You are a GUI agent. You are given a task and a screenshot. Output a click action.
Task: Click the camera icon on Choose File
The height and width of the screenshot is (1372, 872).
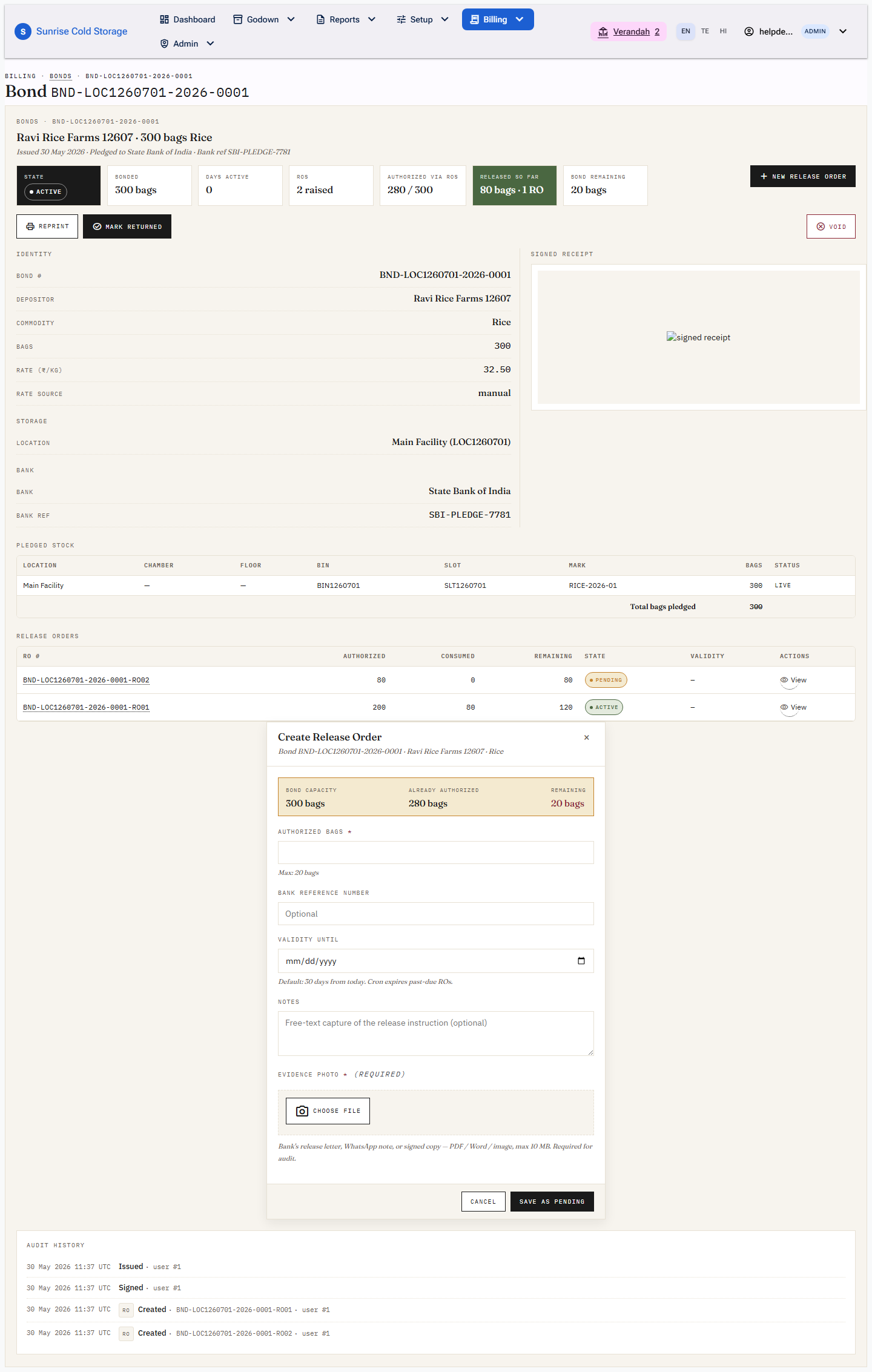pyautogui.click(x=302, y=1111)
